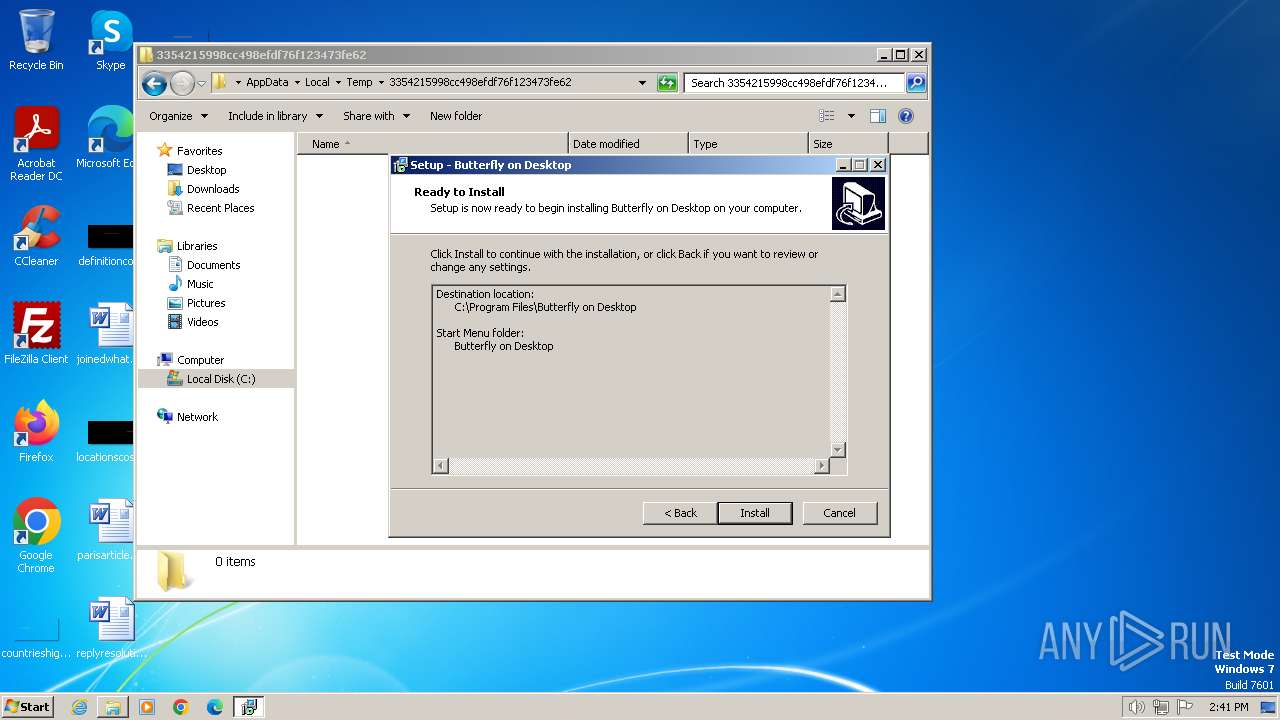1280x720 pixels.
Task: Click the Install button in Setup
Action: pyautogui.click(x=755, y=513)
